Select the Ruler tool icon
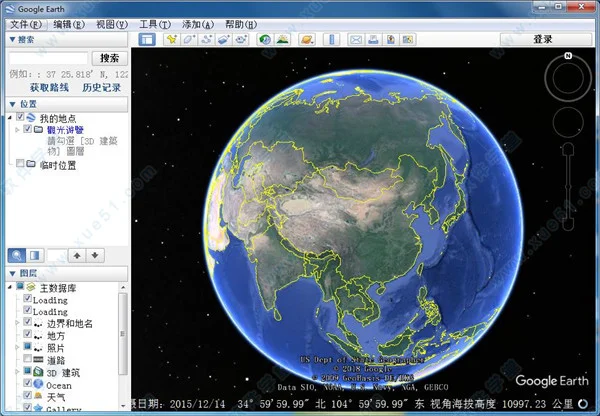The image size is (600, 416). click(x=331, y=39)
